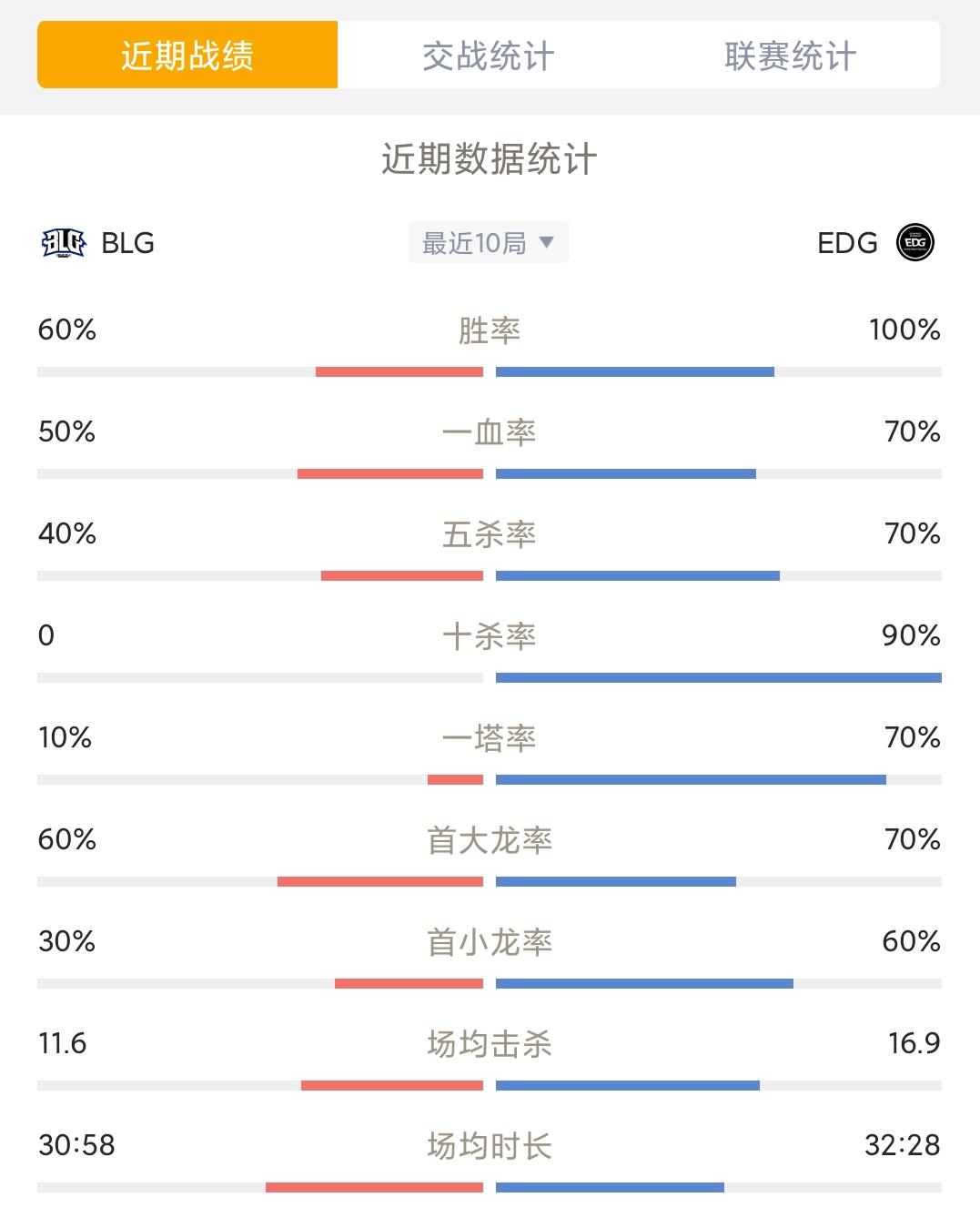Click the BLG team logo icon
This screenshot has height=1218, width=980.
click(x=64, y=243)
